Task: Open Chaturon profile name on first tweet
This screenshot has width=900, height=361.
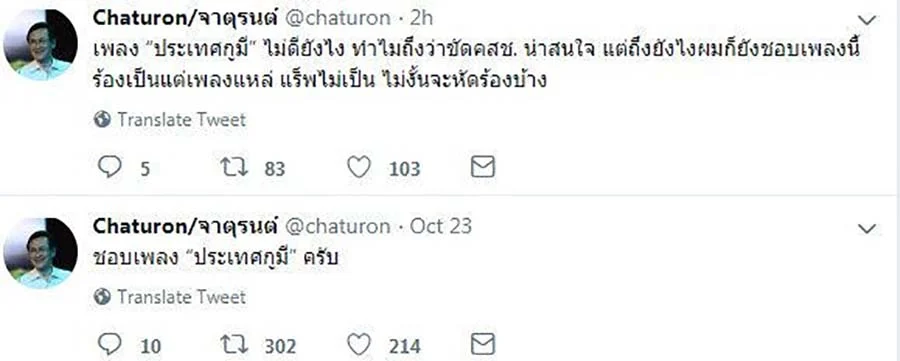Action: (x=185, y=18)
